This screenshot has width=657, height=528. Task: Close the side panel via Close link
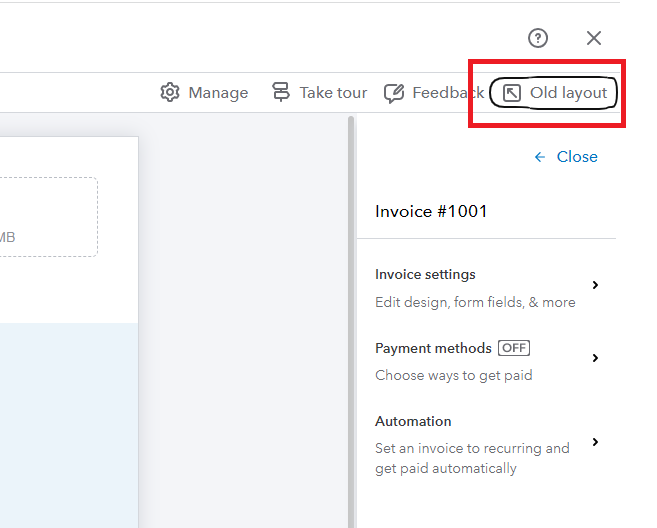[x=577, y=157]
